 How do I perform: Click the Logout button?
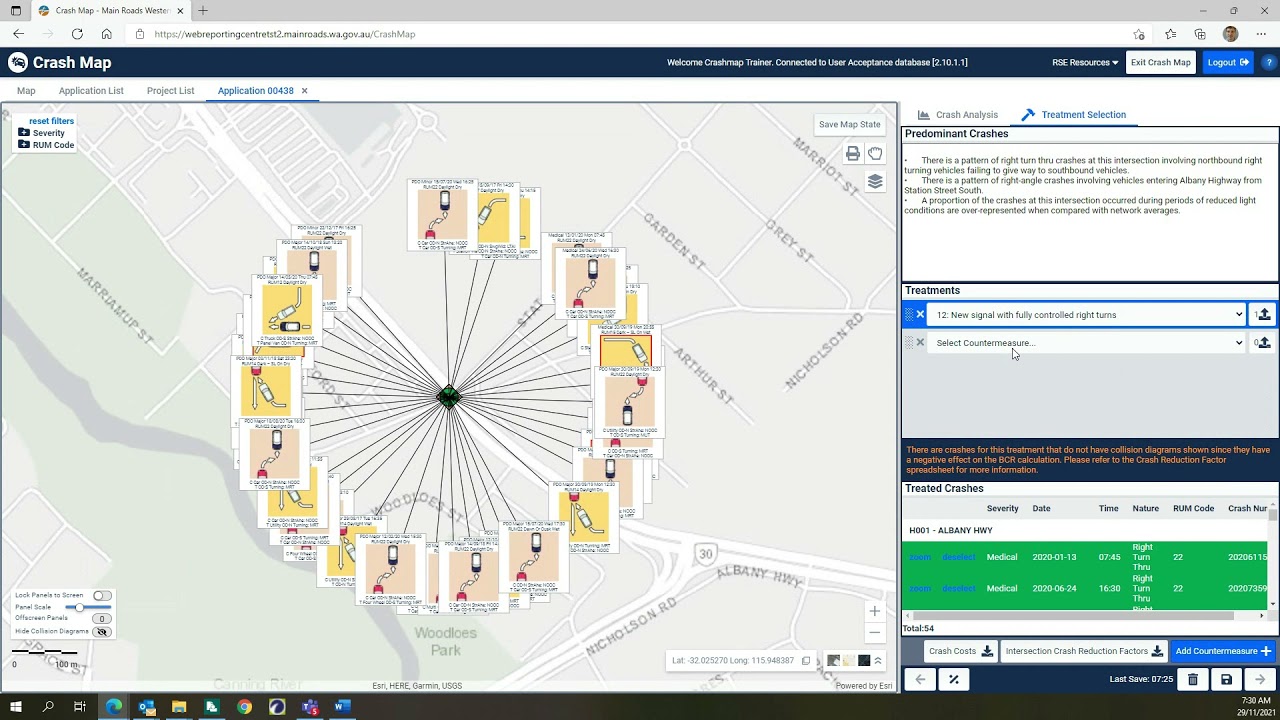[x=1228, y=62]
